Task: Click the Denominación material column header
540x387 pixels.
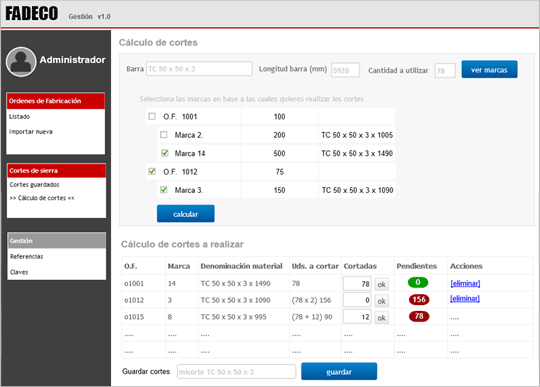Action: [x=241, y=266]
